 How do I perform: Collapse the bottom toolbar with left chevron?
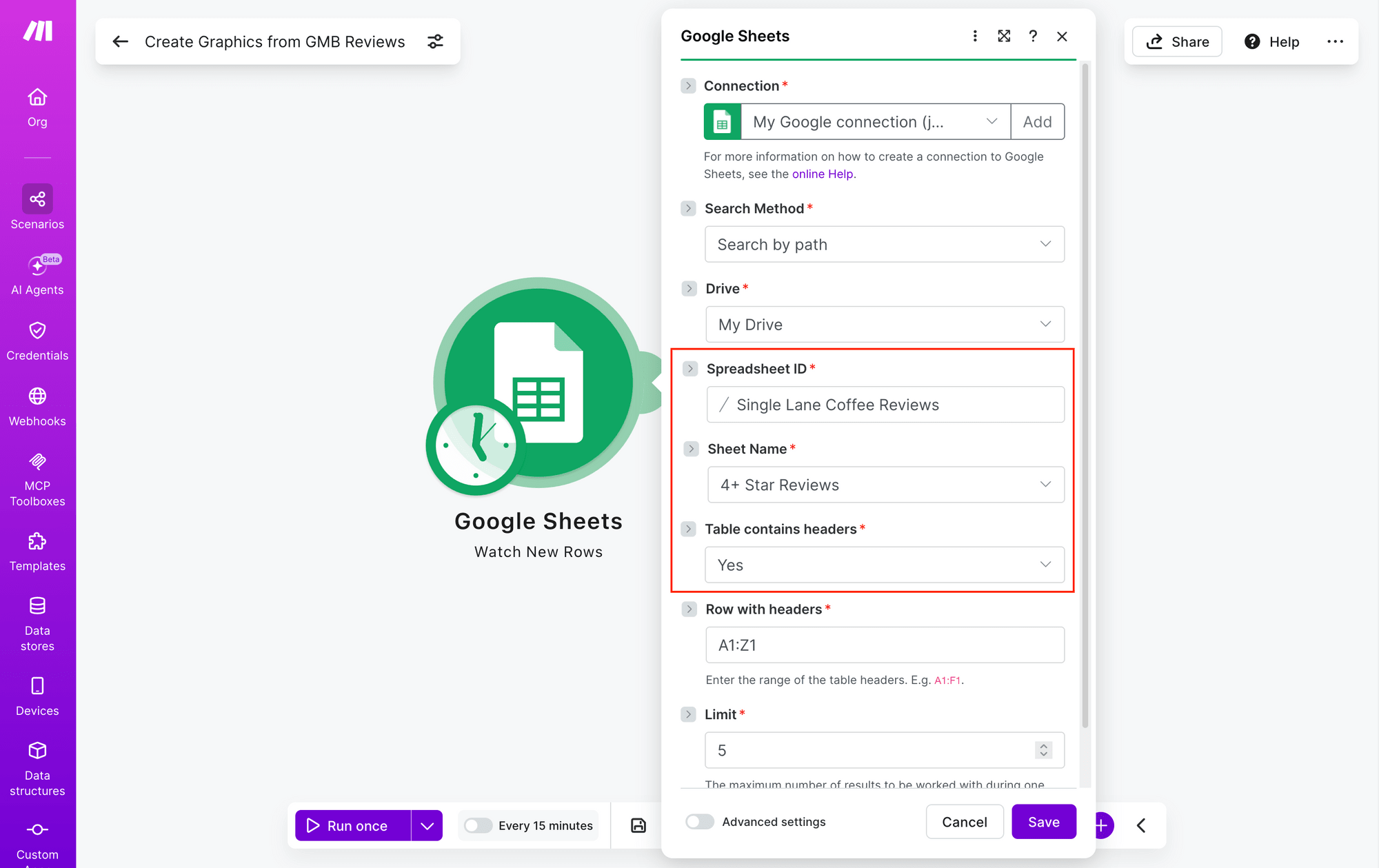click(x=1141, y=825)
